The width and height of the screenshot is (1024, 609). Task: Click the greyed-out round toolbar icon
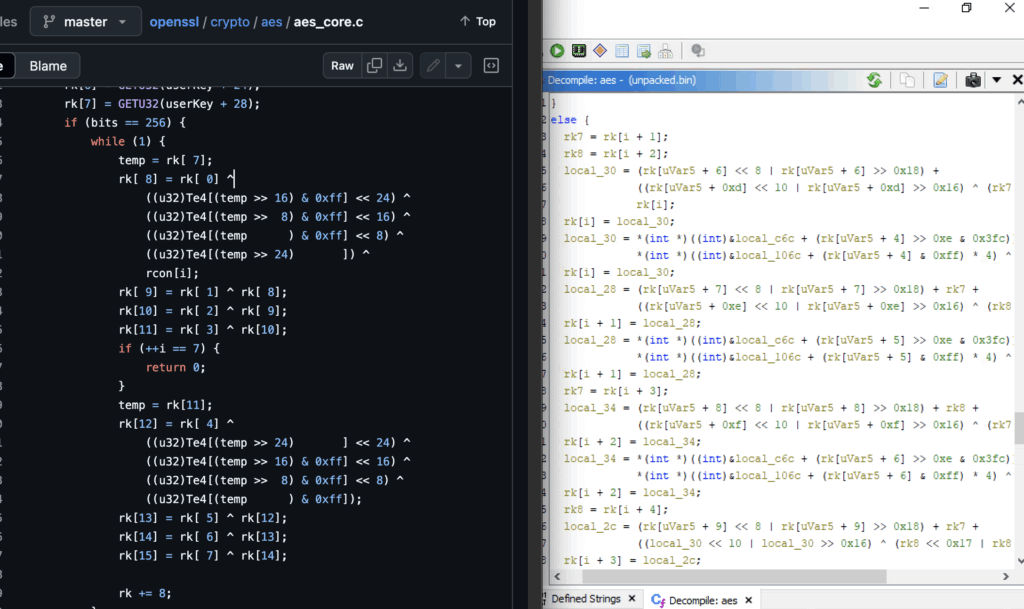tap(697, 50)
